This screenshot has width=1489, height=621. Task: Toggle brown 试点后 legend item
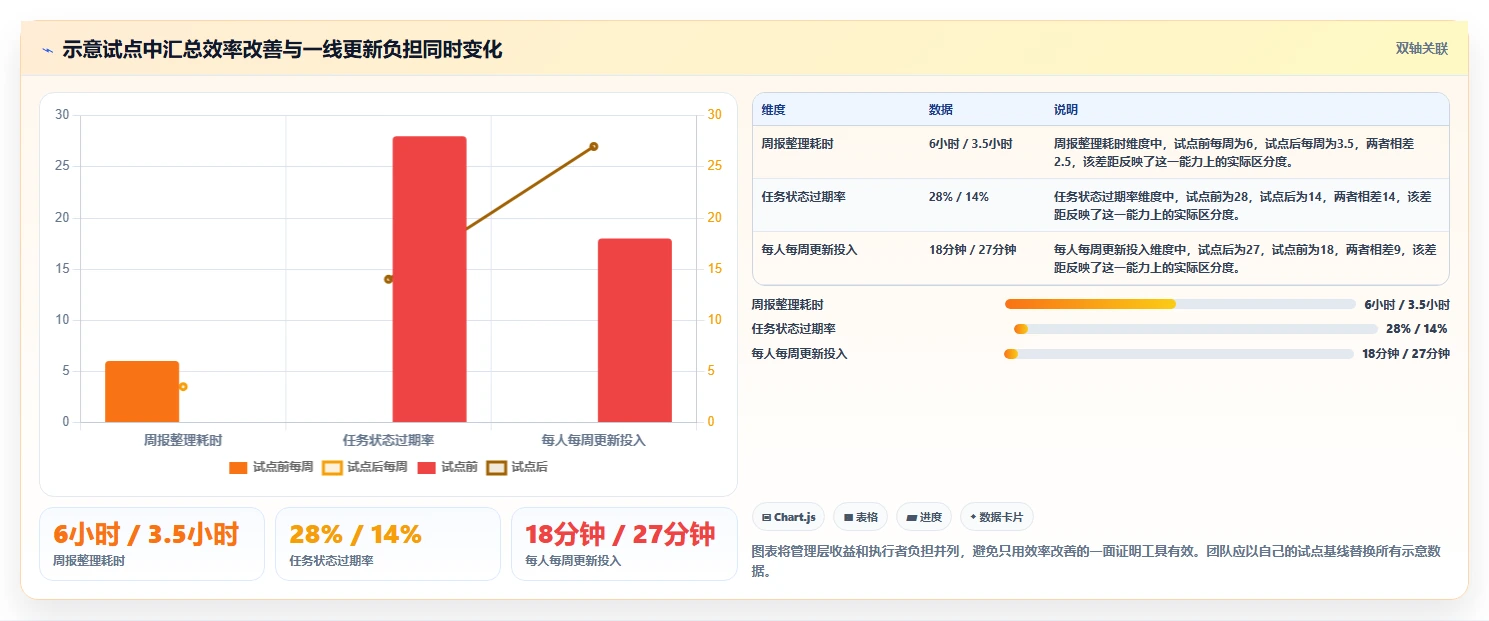[517, 467]
